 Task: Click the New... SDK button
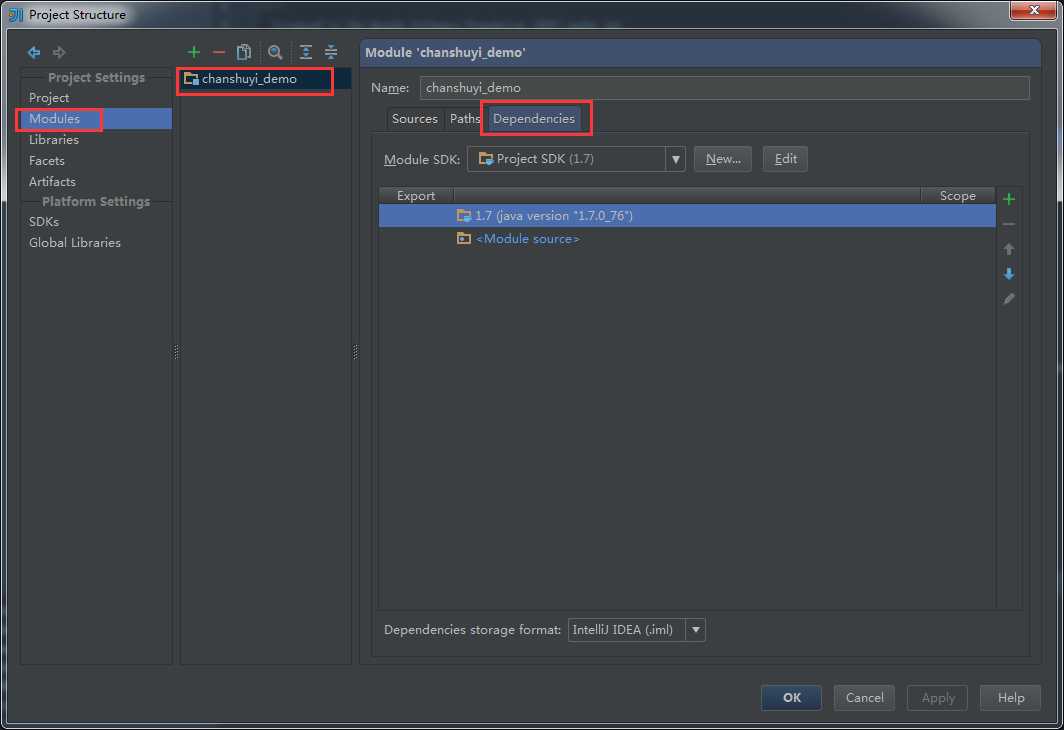tap(723, 159)
